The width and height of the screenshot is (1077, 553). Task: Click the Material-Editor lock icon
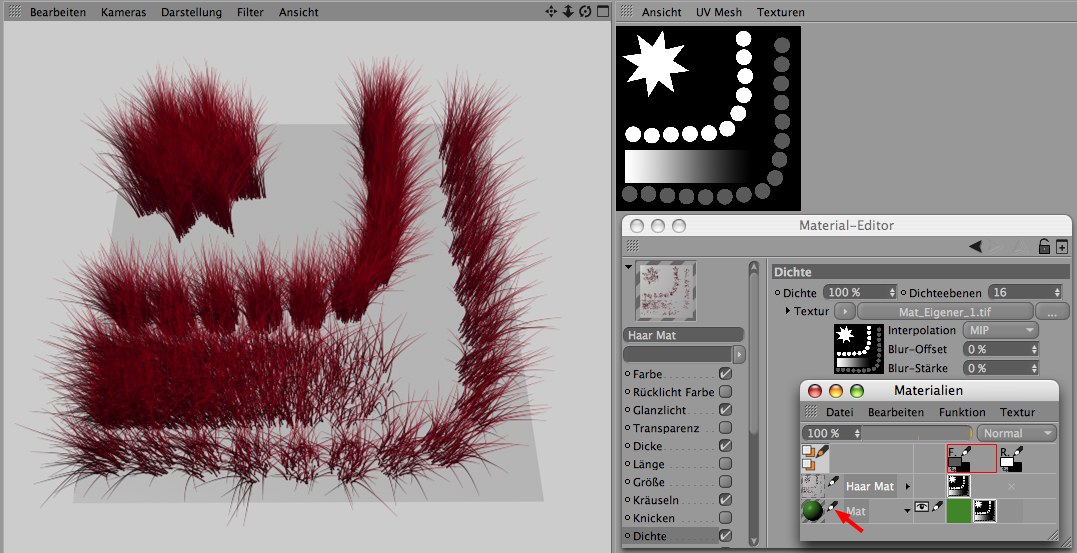[1045, 247]
